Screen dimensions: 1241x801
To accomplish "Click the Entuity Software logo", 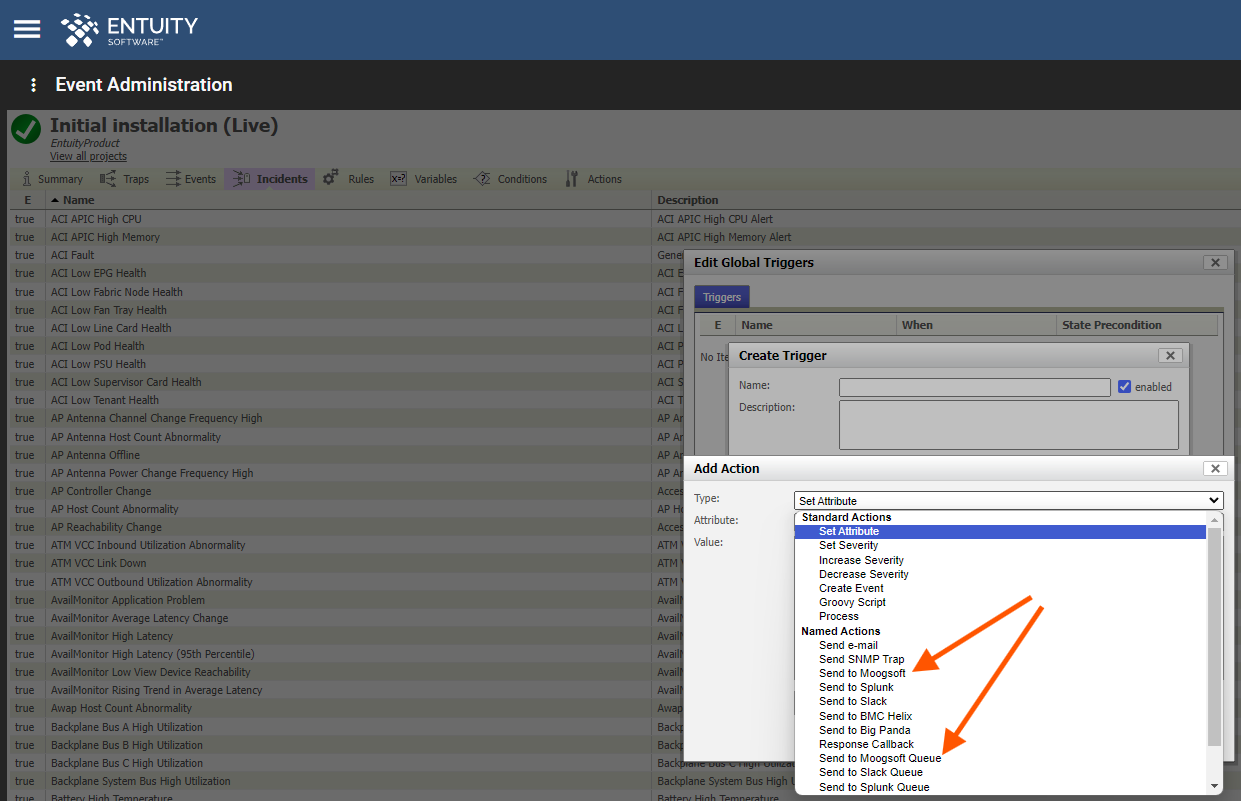I will [x=129, y=29].
